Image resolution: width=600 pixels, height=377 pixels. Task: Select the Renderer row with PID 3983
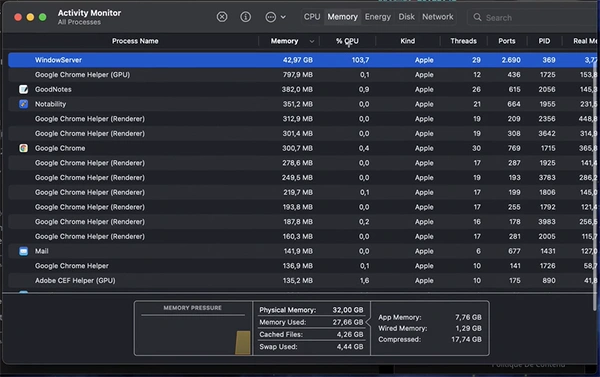(x=302, y=222)
